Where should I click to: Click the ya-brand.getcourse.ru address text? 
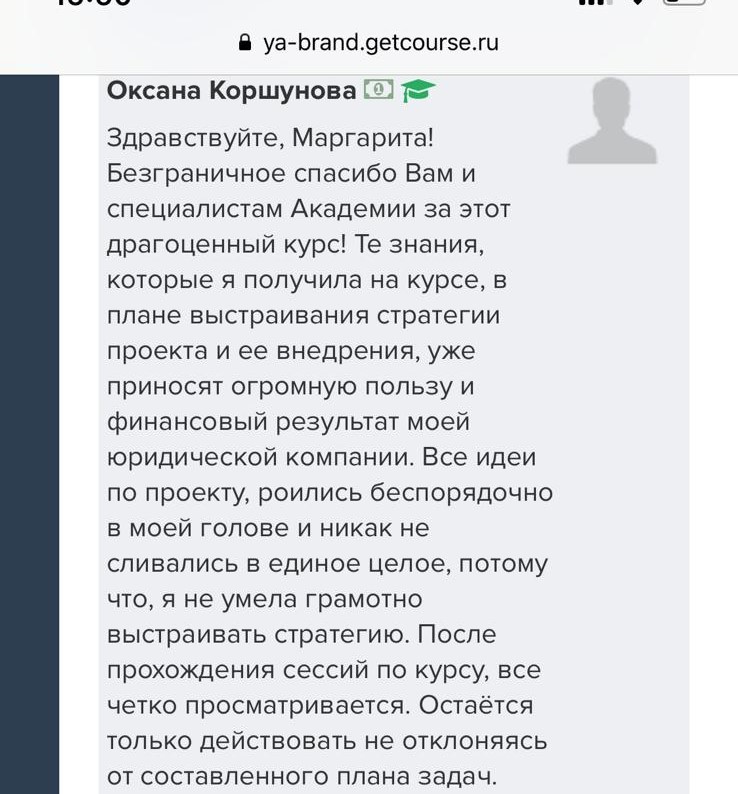pos(380,43)
